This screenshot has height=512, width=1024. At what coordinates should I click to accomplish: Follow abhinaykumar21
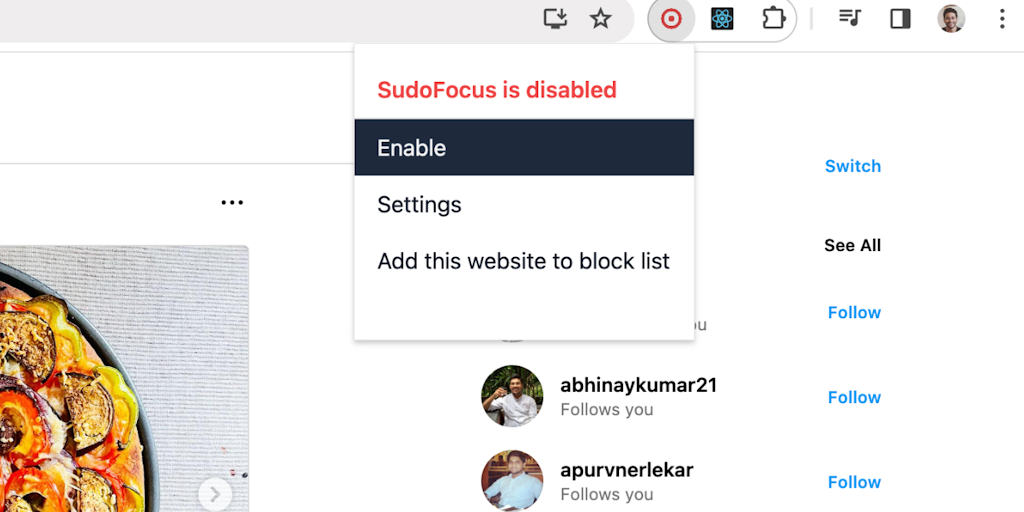pos(854,397)
